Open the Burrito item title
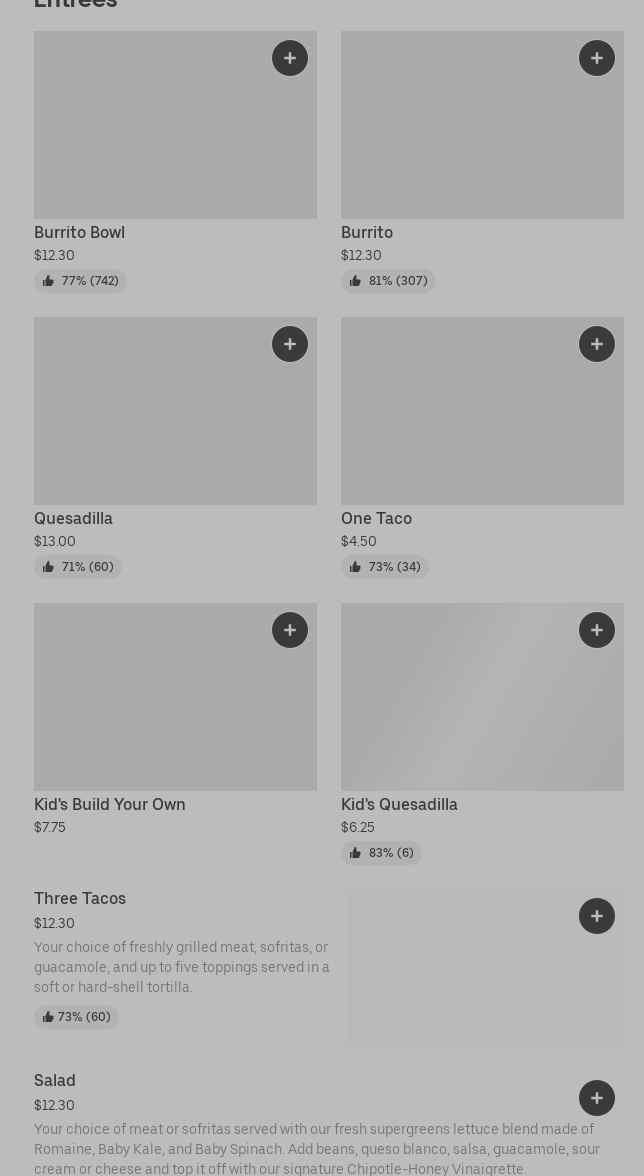644x1176 pixels. pyautogui.click(x=367, y=233)
